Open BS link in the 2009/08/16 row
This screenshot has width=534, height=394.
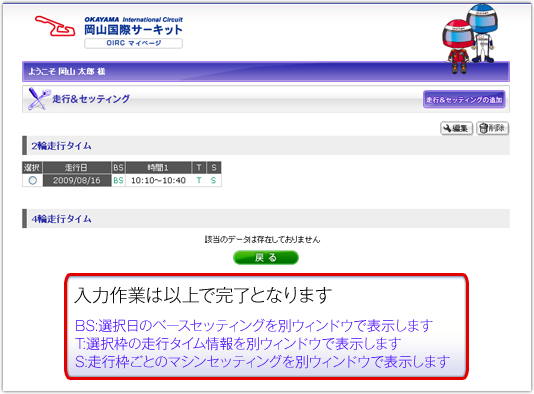click(x=118, y=180)
